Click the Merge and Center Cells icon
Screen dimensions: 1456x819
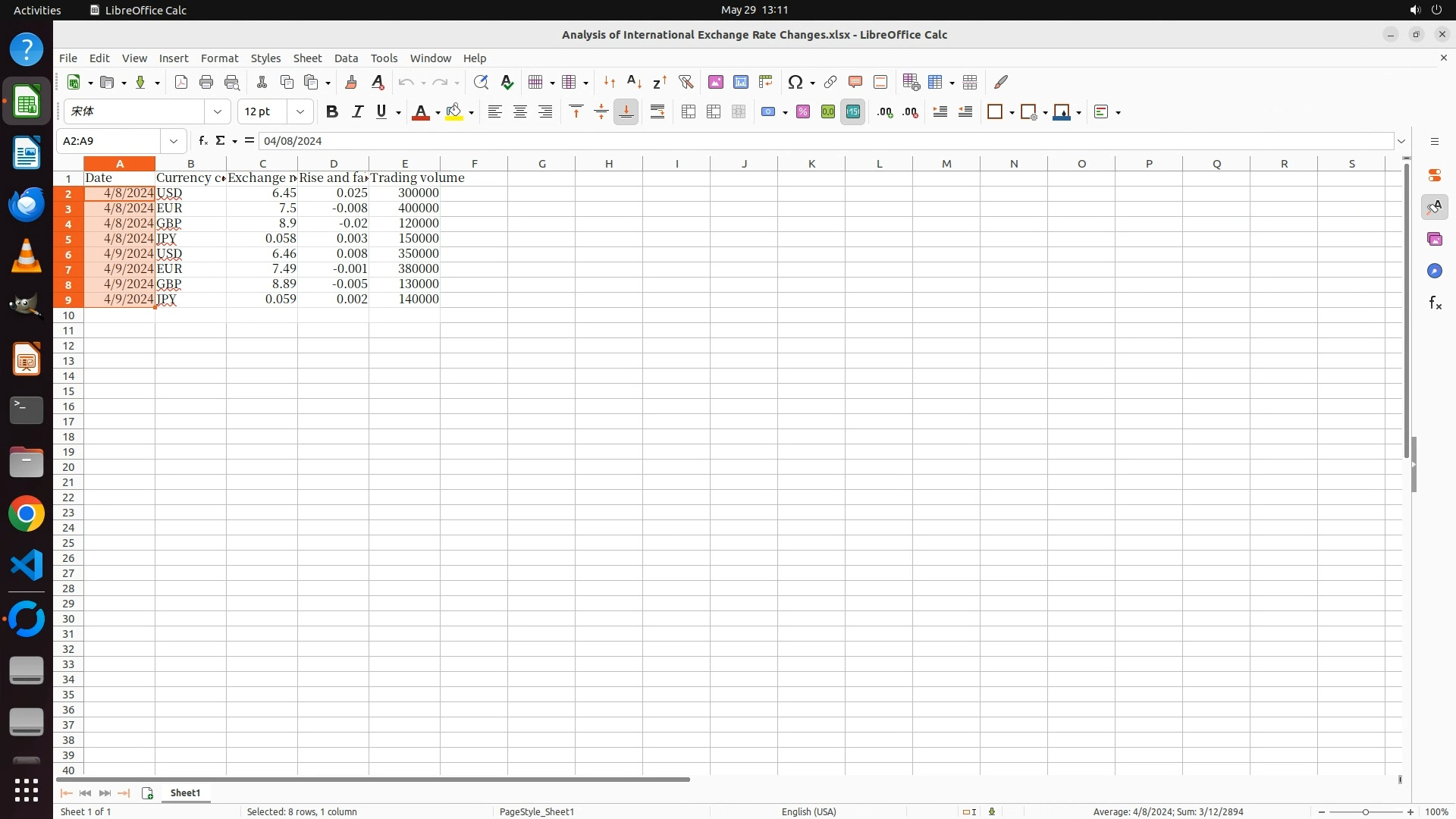pyautogui.click(x=689, y=112)
